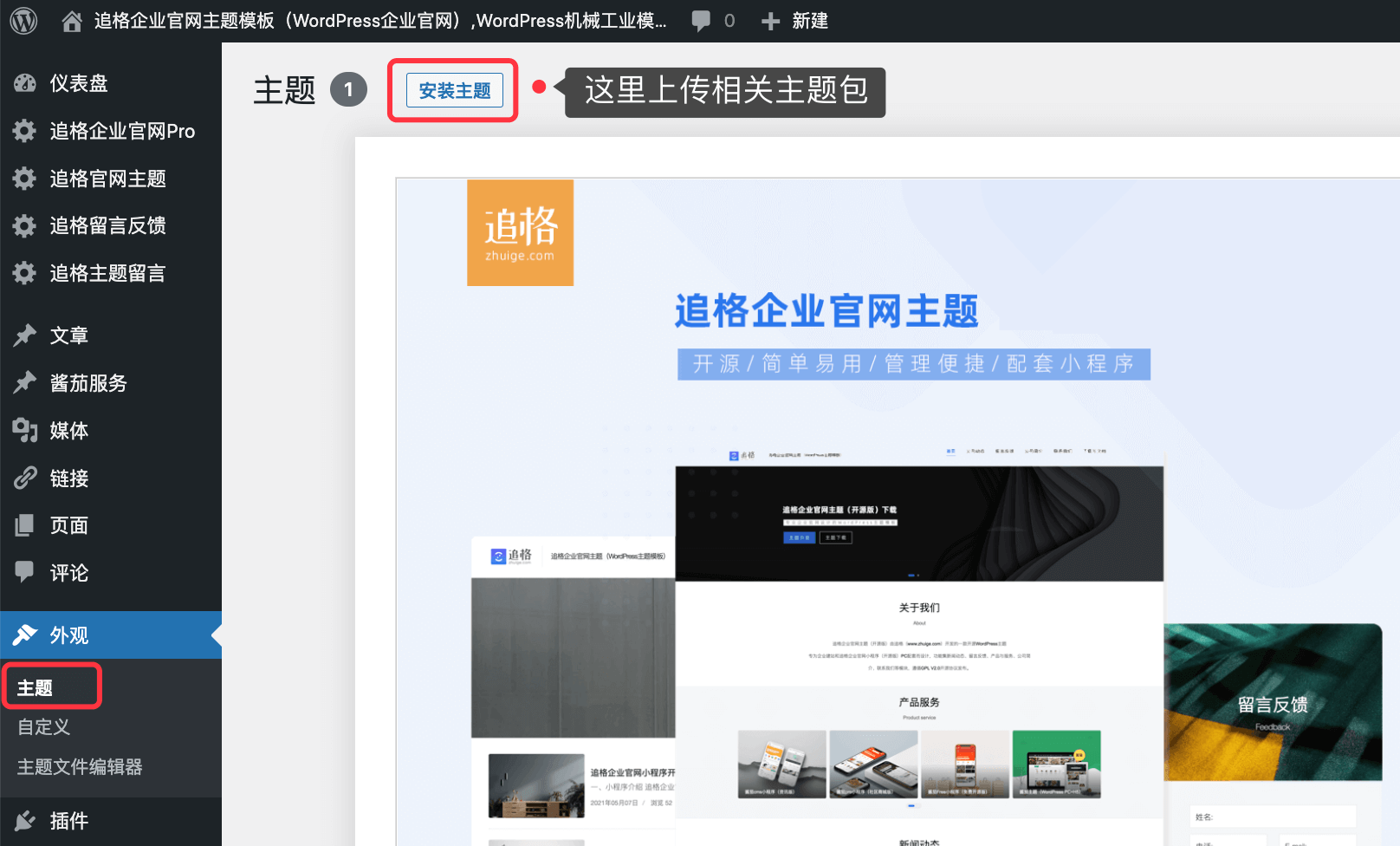Click gear icon beside 追格主题留言
1400x846 pixels.
coord(25,273)
